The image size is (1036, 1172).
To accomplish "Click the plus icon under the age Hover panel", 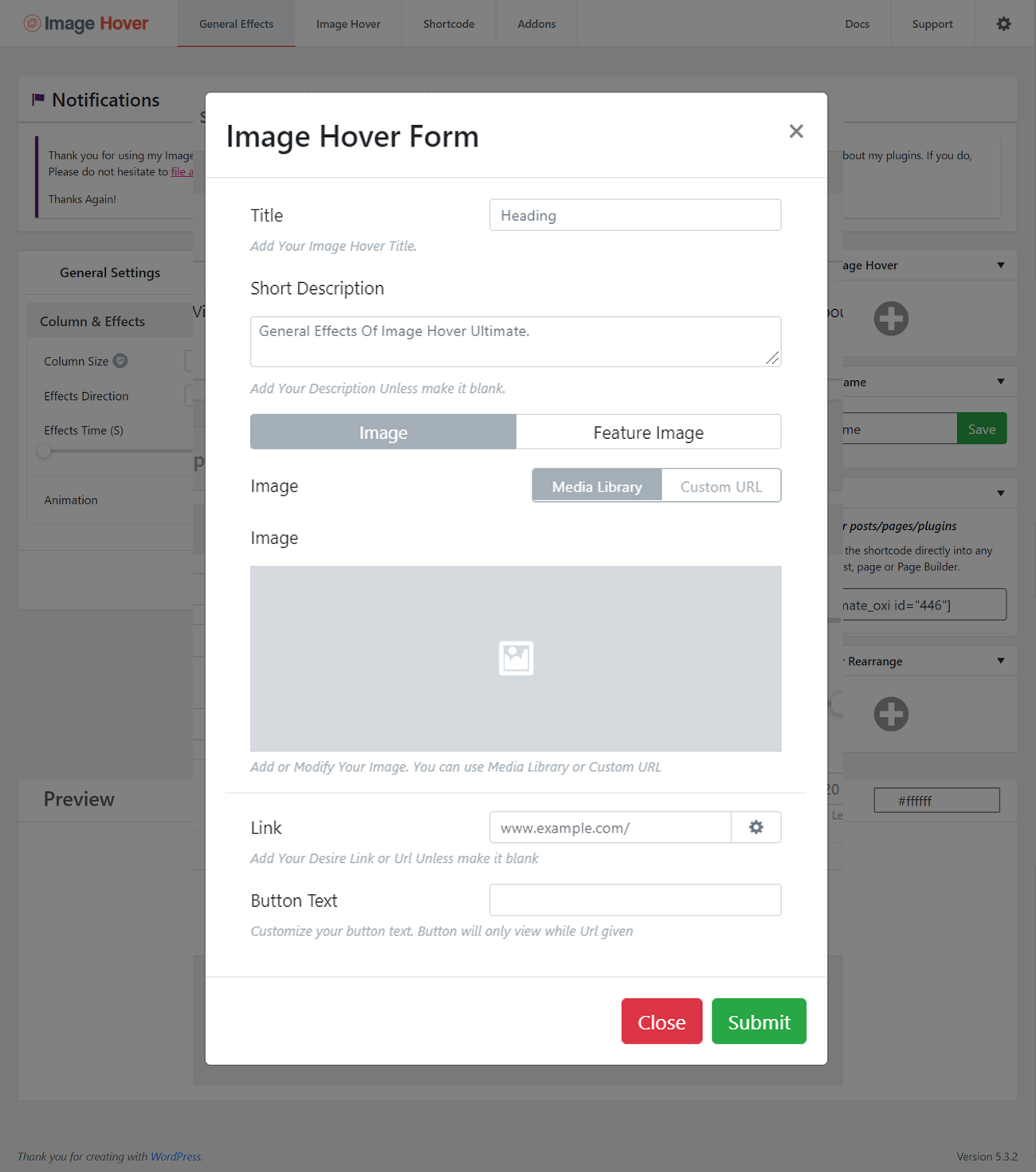I will tap(891, 319).
